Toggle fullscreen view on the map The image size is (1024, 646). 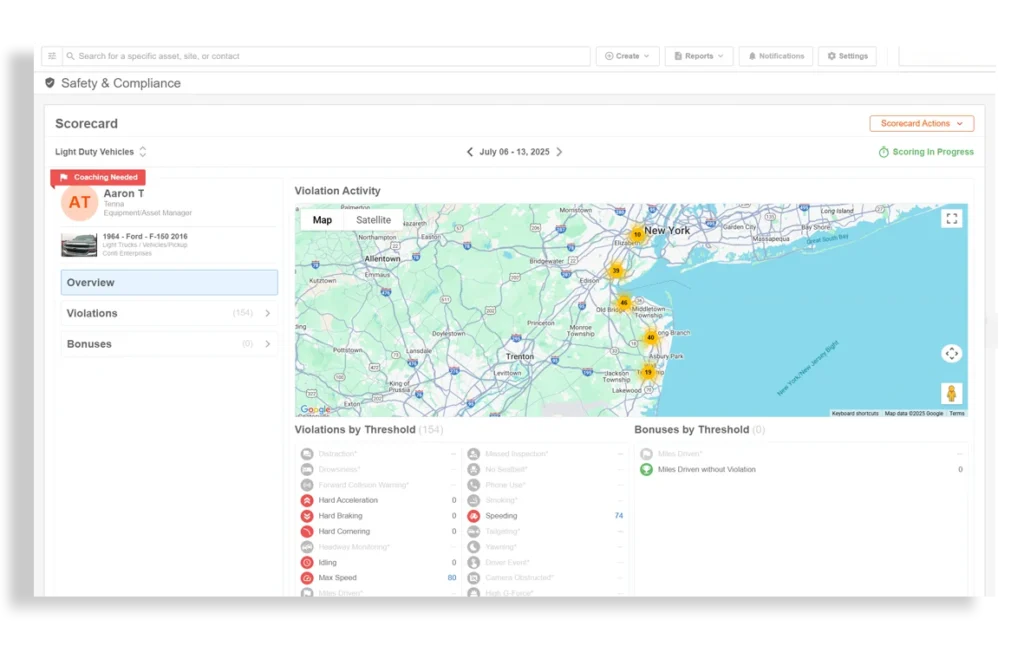pos(951,219)
